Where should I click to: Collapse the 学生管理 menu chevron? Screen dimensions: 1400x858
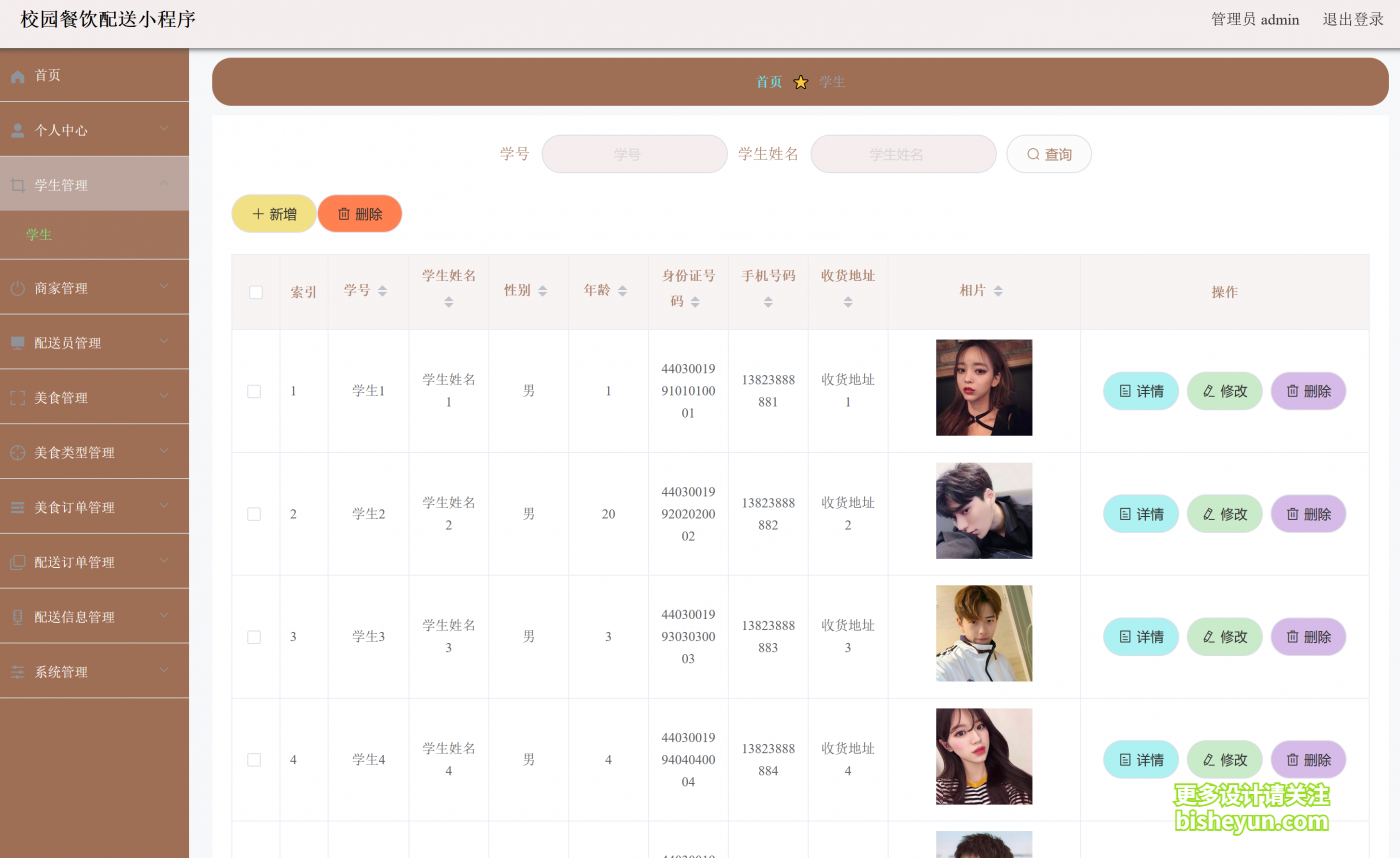click(x=164, y=183)
